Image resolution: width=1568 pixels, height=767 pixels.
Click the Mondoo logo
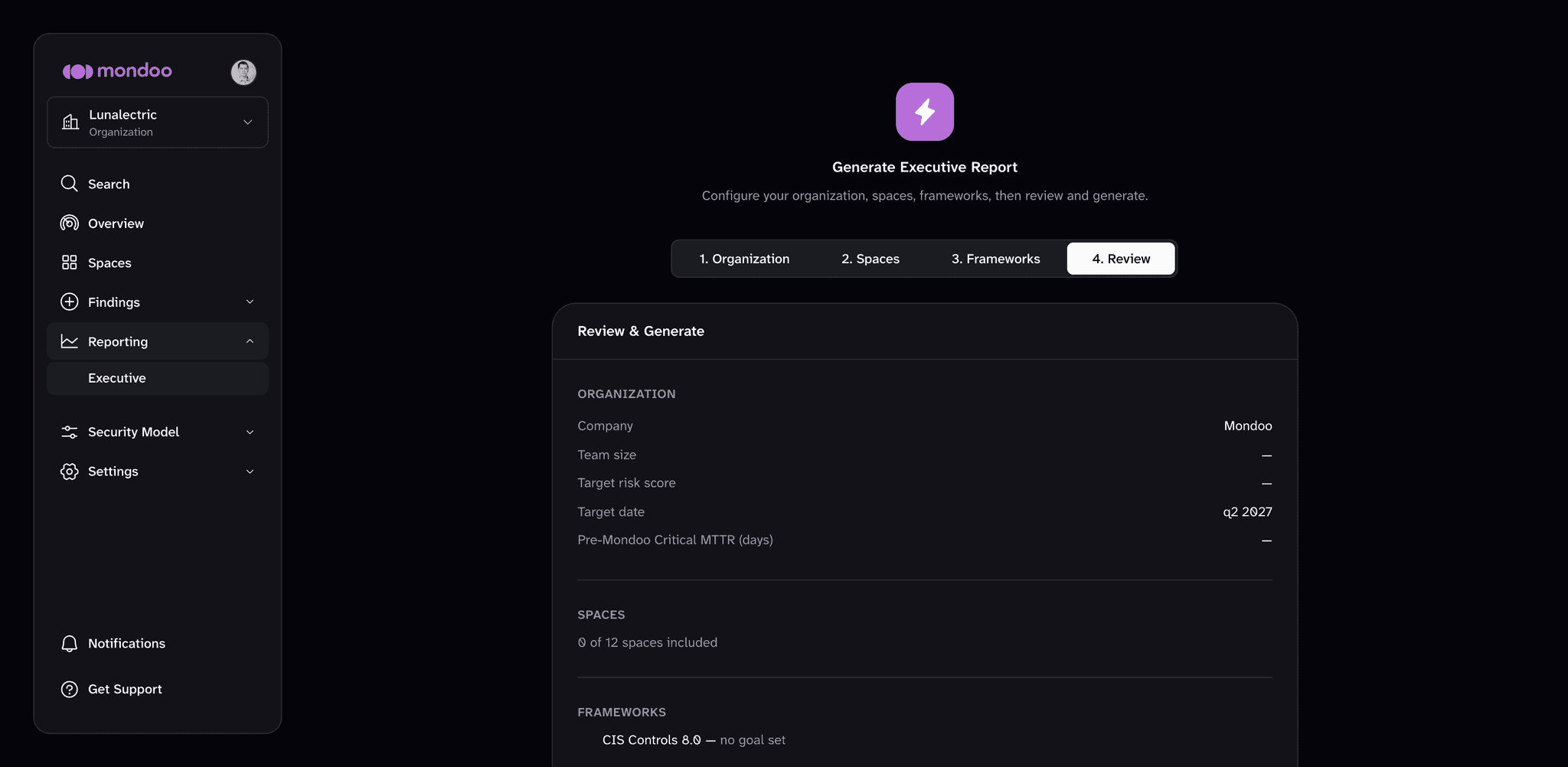coord(117,71)
